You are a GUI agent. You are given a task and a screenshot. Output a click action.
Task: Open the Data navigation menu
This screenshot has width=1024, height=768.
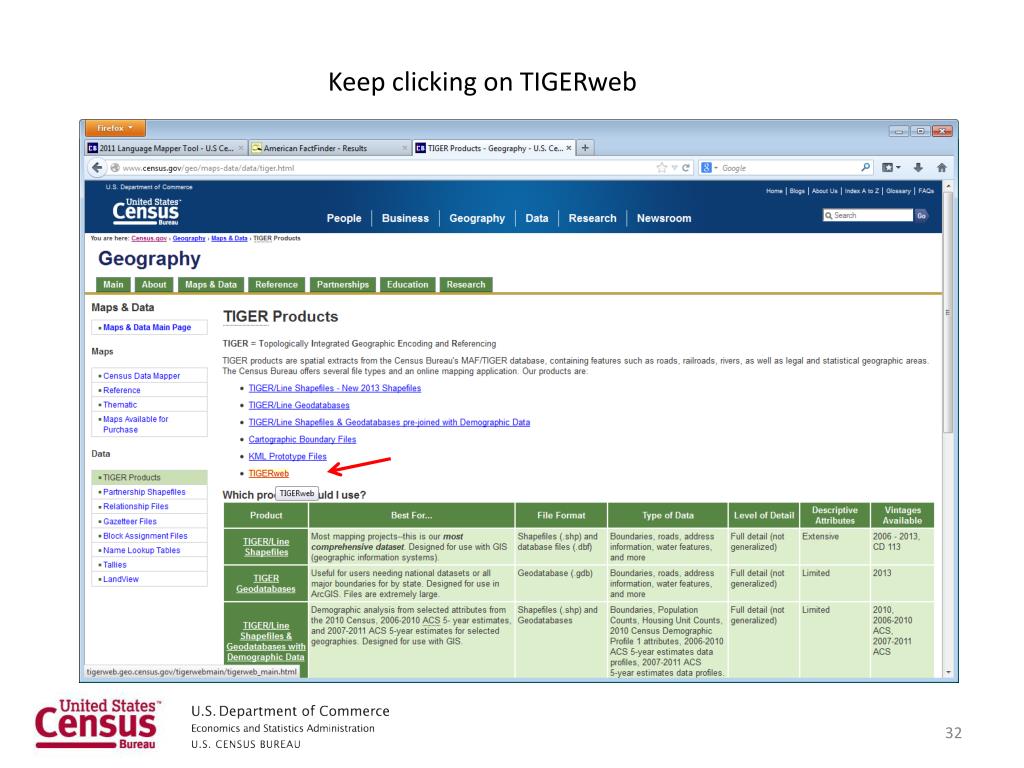537,218
